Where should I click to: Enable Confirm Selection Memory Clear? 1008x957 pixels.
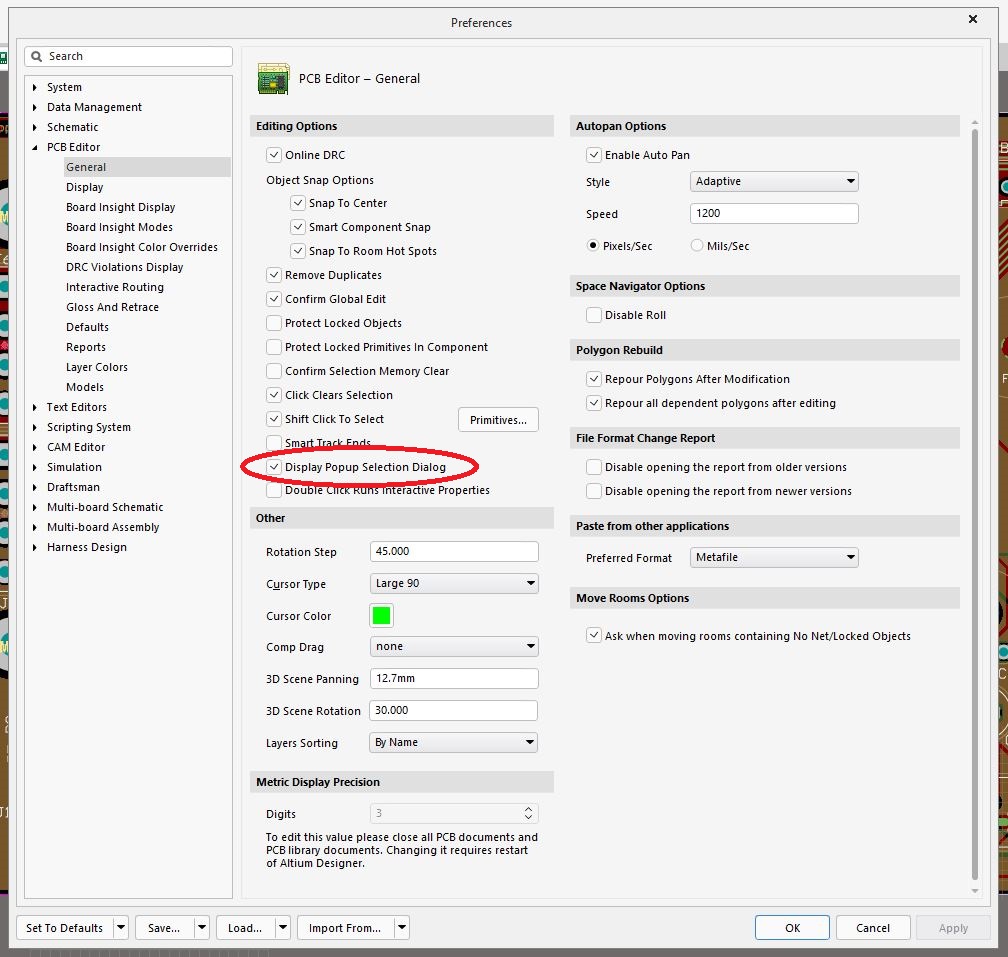pos(274,371)
